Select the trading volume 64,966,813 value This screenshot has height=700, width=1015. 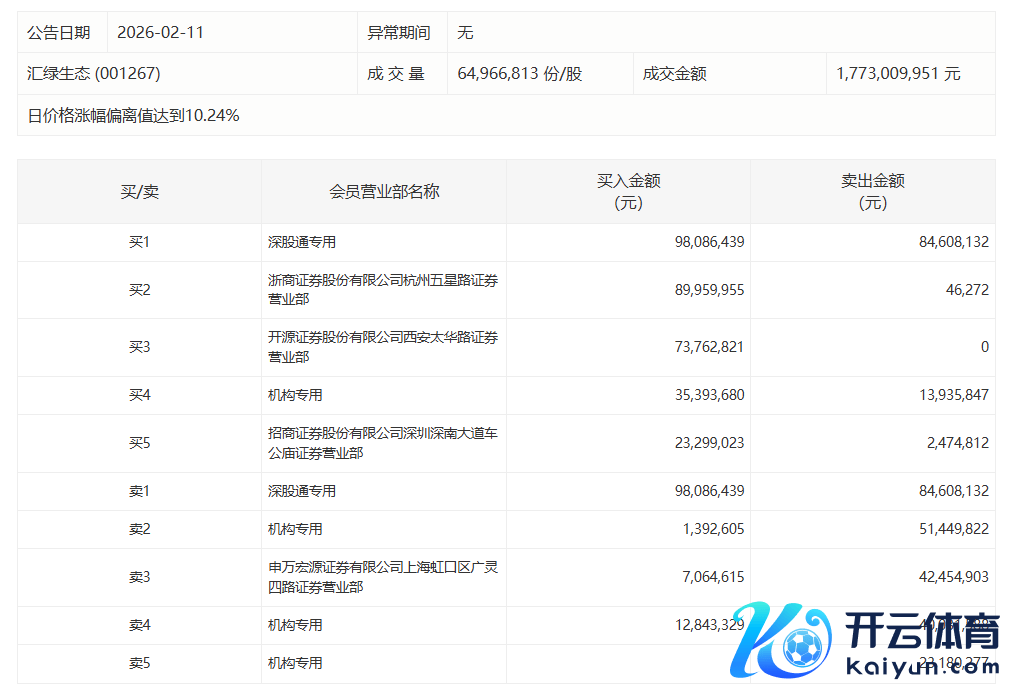pos(519,74)
